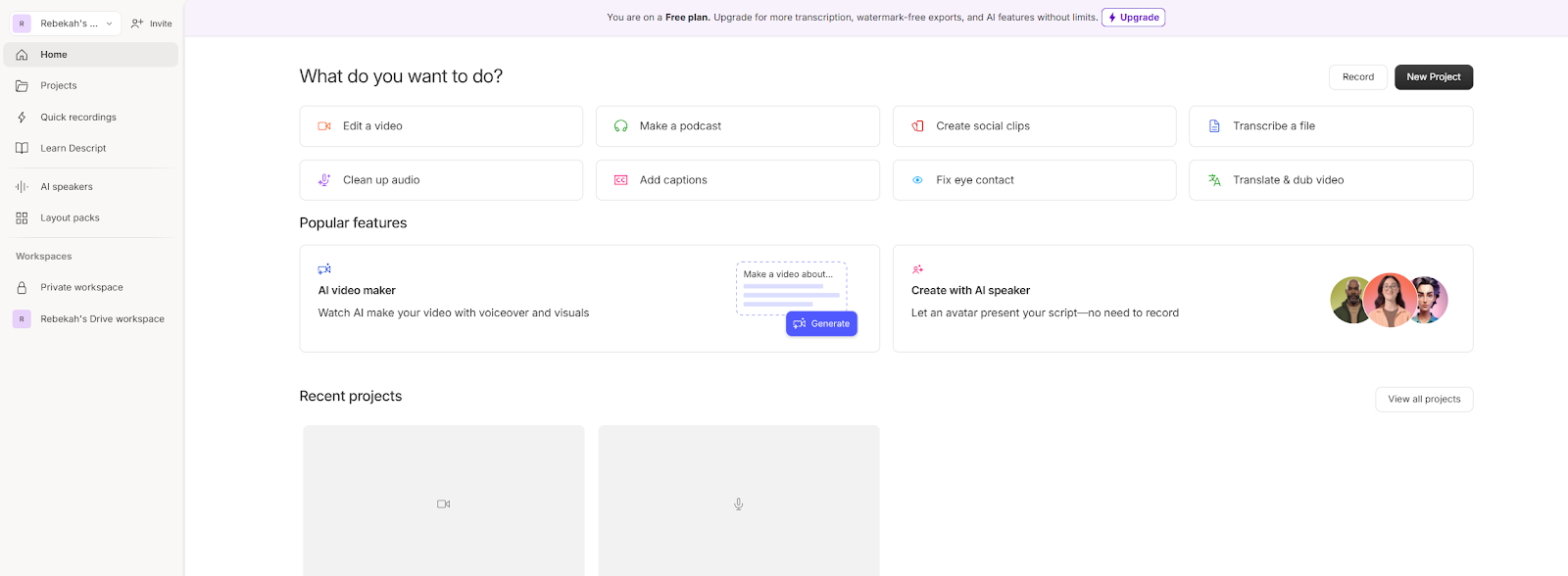Click the Create social clips icon
The width and height of the screenshot is (1568, 576).
tap(917, 126)
